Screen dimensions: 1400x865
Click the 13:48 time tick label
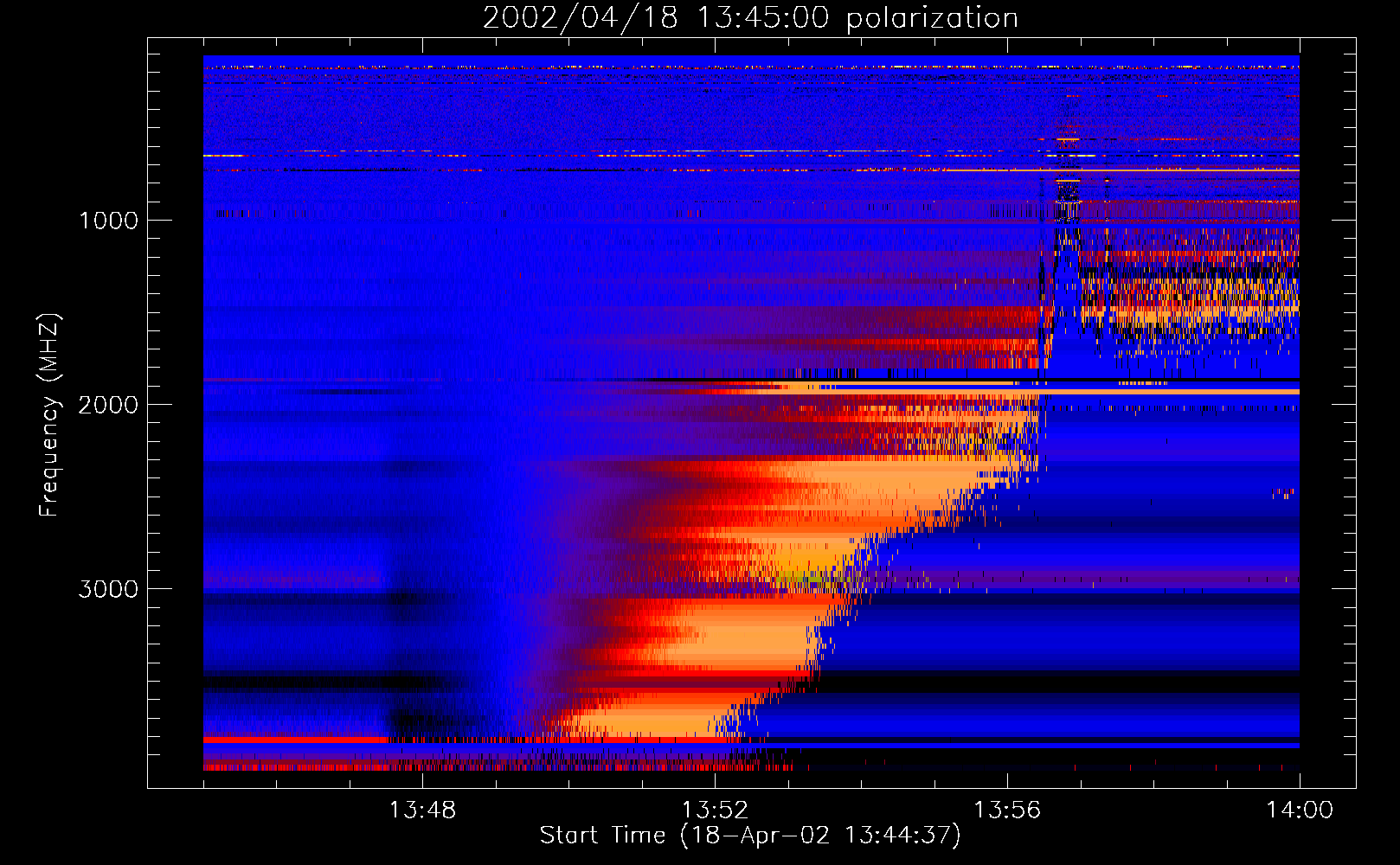422,811
